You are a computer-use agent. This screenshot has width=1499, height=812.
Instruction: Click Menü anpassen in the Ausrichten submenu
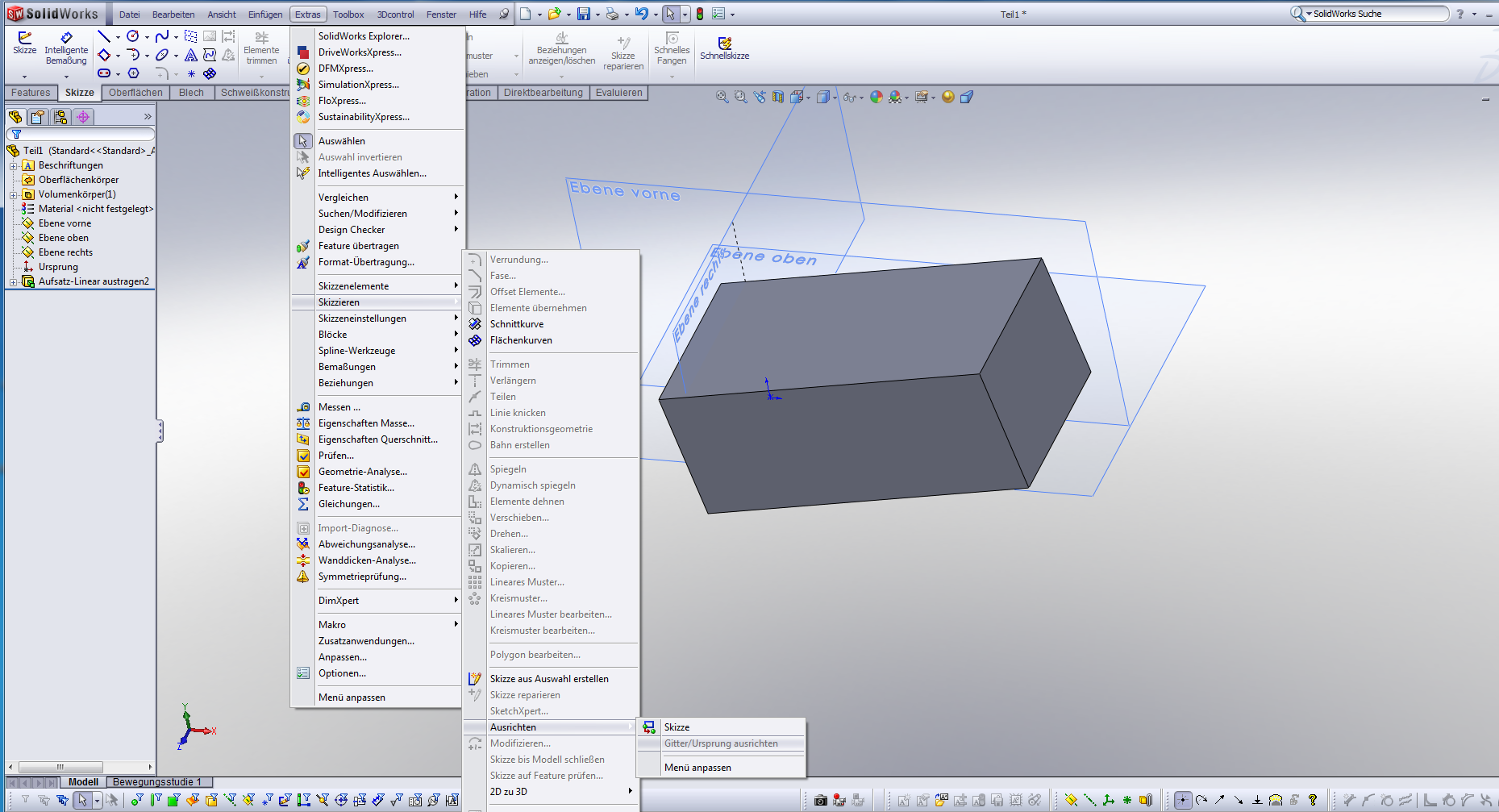coord(697,768)
